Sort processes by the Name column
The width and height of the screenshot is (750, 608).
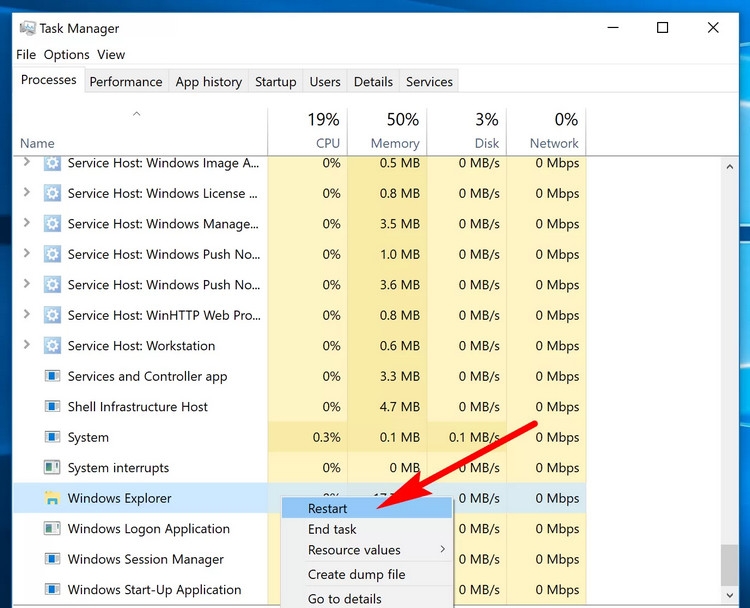tap(140, 132)
